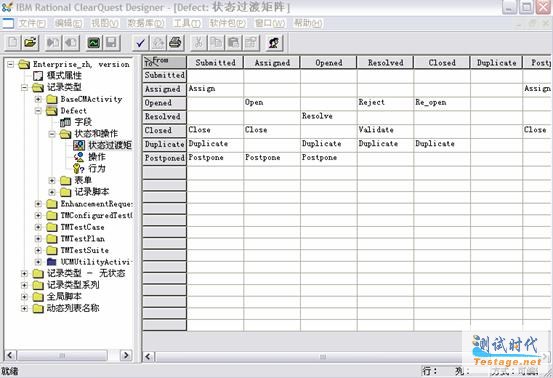Collapse the 记录类型 folder
Image resolution: width=553 pixels, height=378 pixels.
tap(24, 87)
